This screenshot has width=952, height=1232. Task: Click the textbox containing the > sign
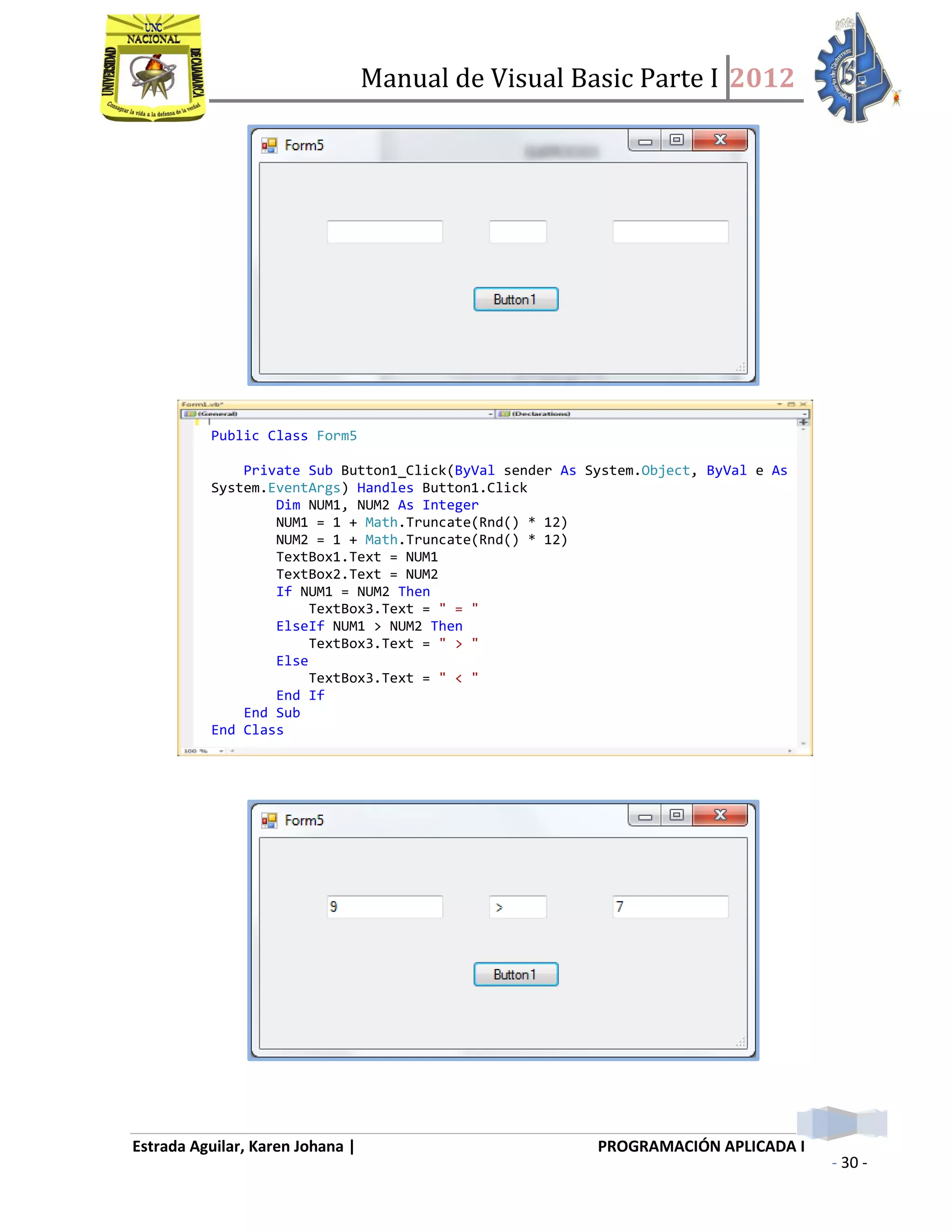pyautogui.click(x=518, y=907)
